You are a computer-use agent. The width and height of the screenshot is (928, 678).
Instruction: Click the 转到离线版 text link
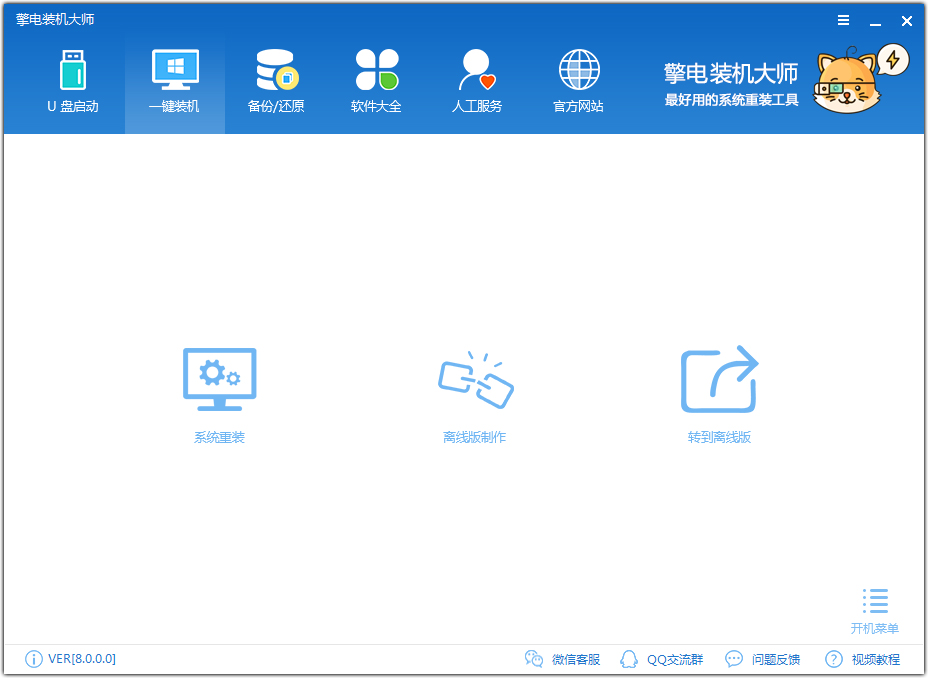pos(720,437)
